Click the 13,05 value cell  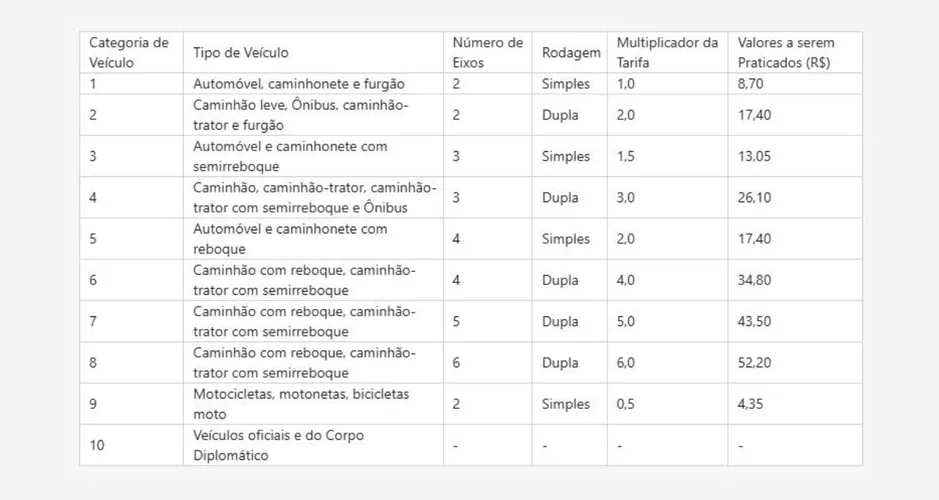tap(753, 156)
